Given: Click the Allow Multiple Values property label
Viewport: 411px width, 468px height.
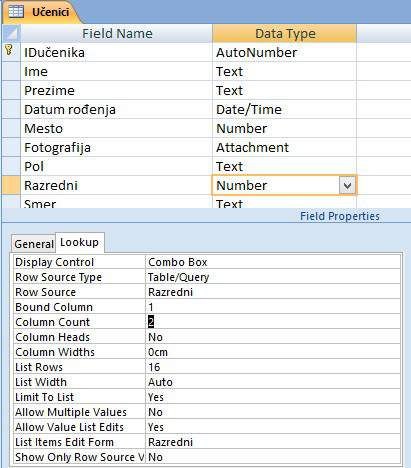Looking at the screenshot, I should pyautogui.click(x=79, y=412).
